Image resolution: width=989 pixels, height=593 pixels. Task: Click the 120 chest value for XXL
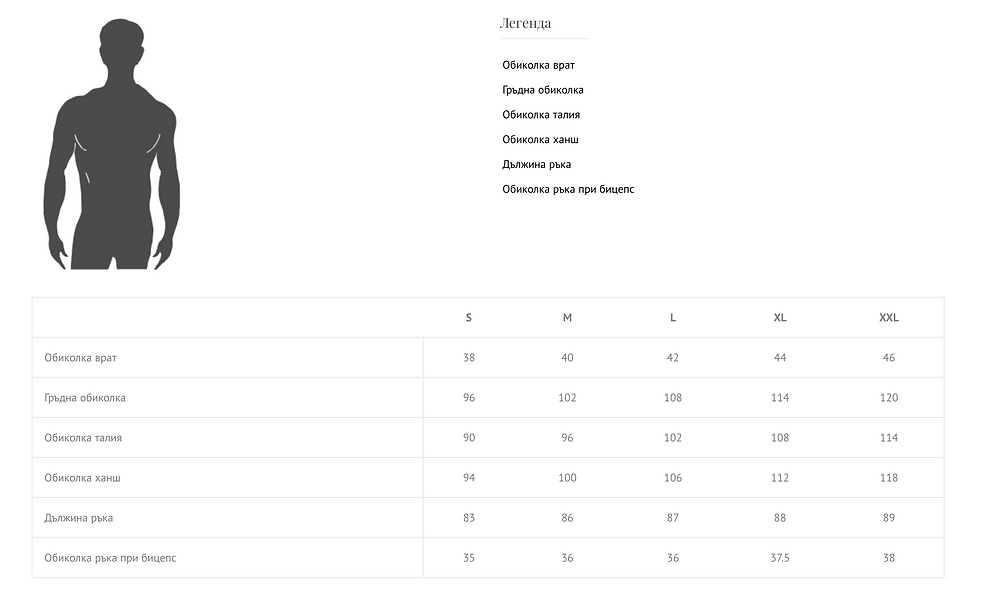tap(889, 398)
